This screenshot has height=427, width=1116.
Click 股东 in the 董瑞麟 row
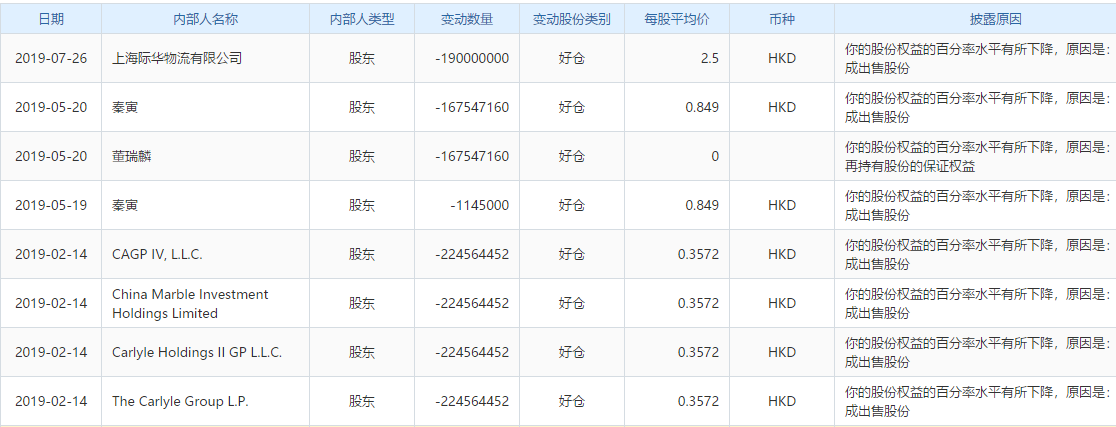362,156
